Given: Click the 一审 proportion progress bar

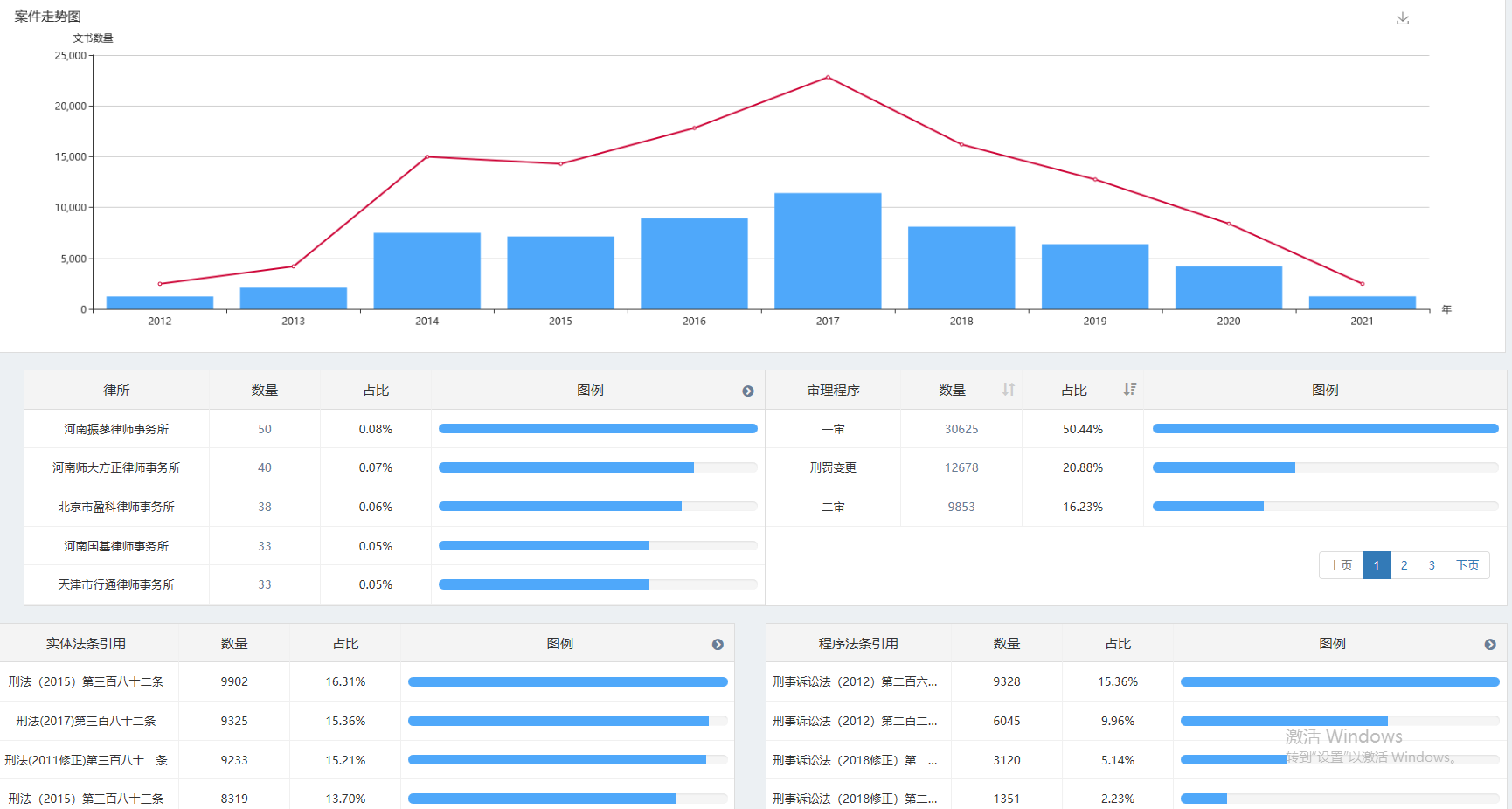Looking at the screenshot, I should click(x=1325, y=429).
